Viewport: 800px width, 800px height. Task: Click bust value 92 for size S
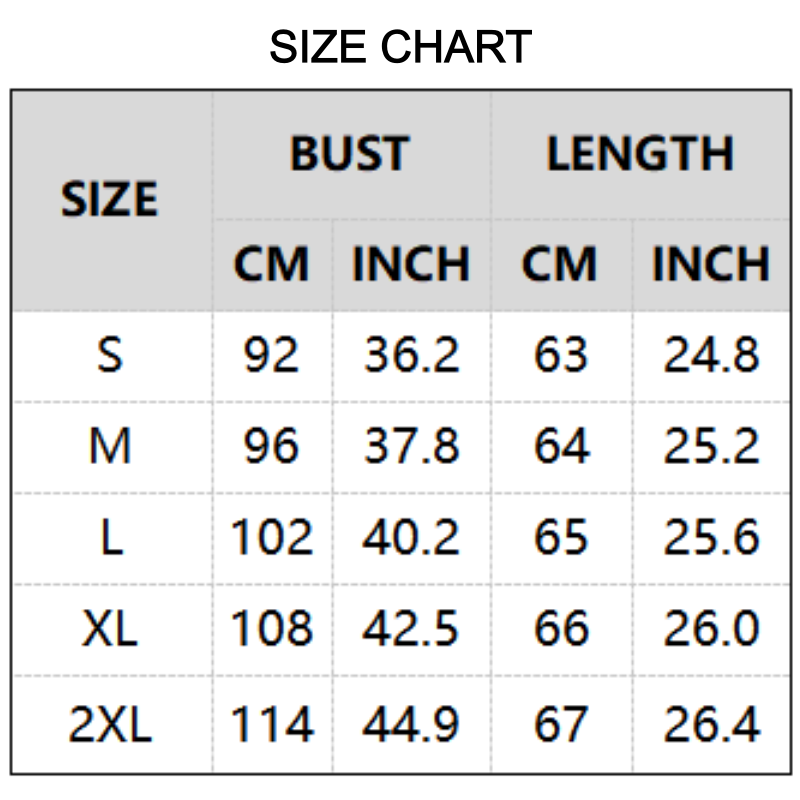(271, 355)
